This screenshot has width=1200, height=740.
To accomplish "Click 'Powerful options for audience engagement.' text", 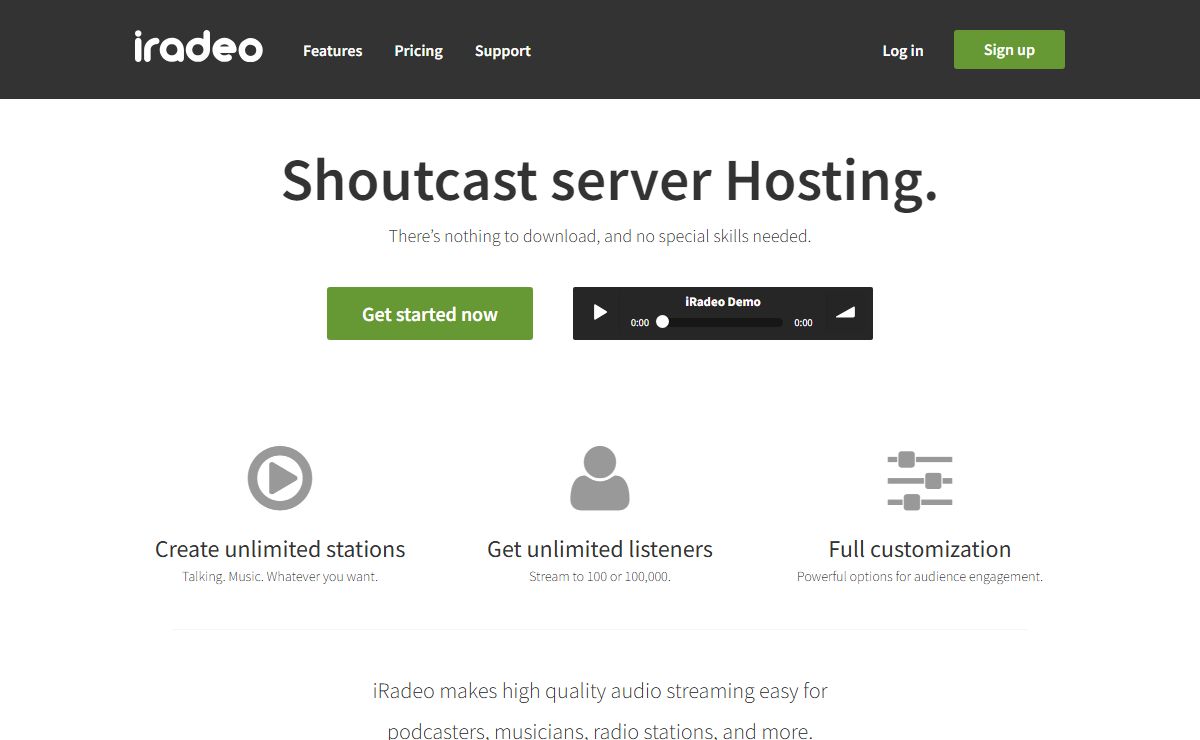I will pyautogui.click(x=920, y=577).
